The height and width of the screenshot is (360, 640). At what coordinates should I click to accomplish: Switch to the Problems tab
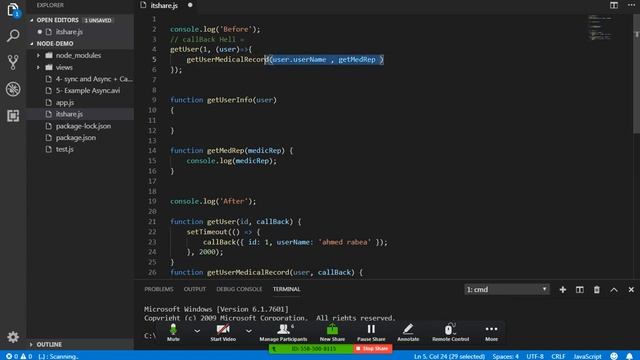click(x=159, y=289)
